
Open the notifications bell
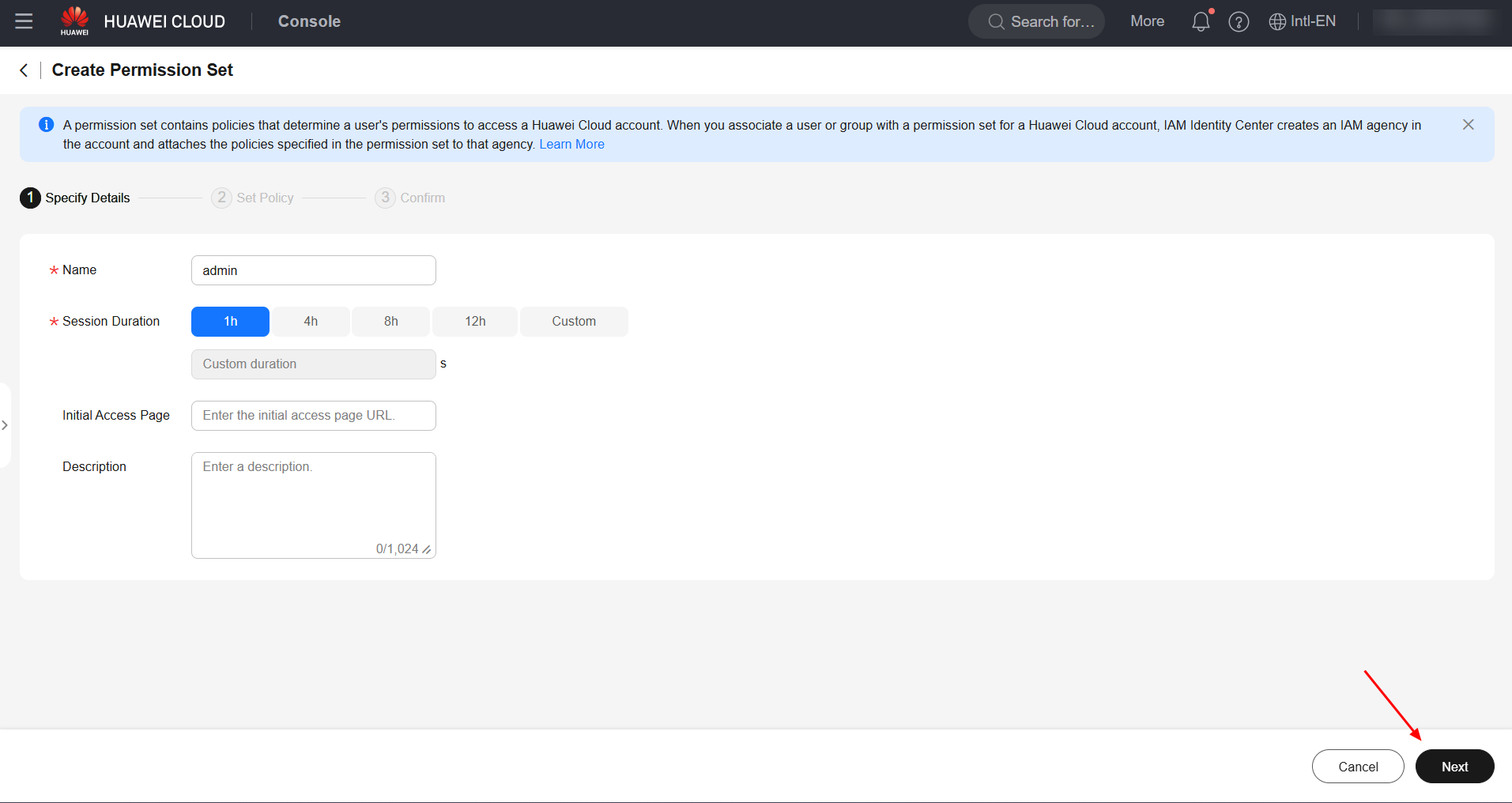click(x=1200, y=21)
